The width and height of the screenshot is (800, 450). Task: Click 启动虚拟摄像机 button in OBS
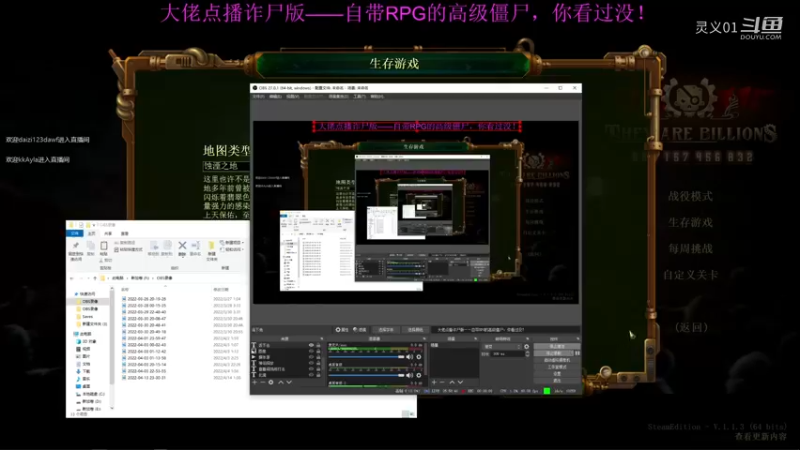pos(557,360)
